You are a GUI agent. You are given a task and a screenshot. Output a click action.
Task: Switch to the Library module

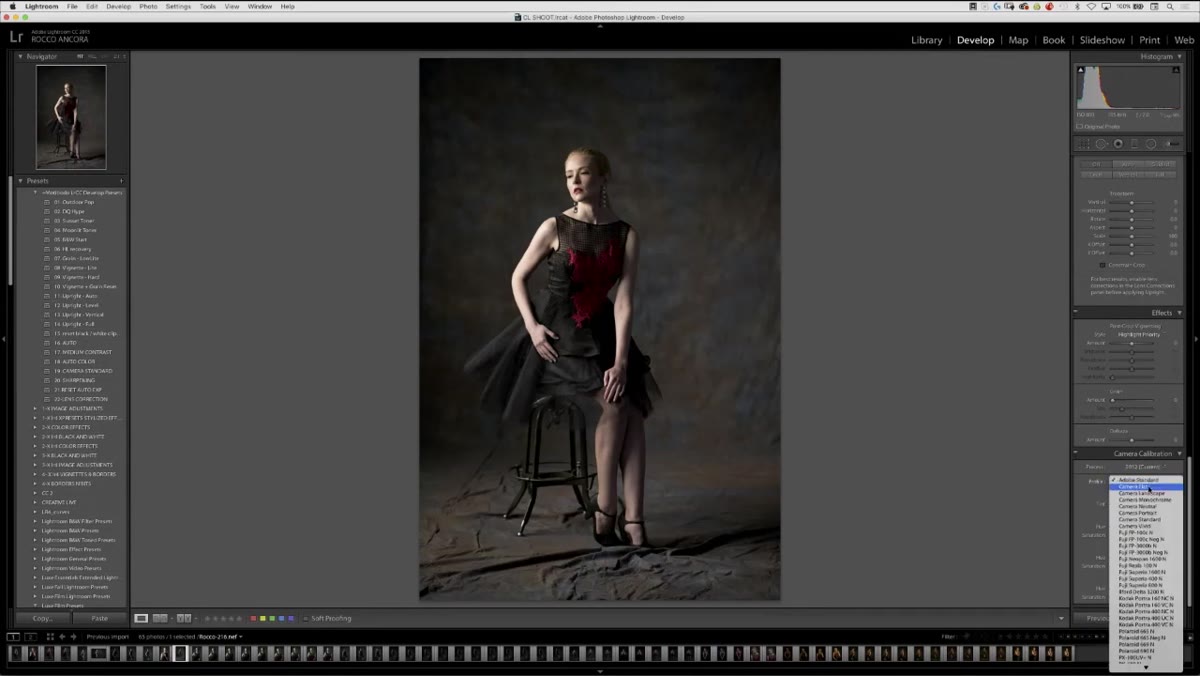pyautogui.click(x=927, y=40)
